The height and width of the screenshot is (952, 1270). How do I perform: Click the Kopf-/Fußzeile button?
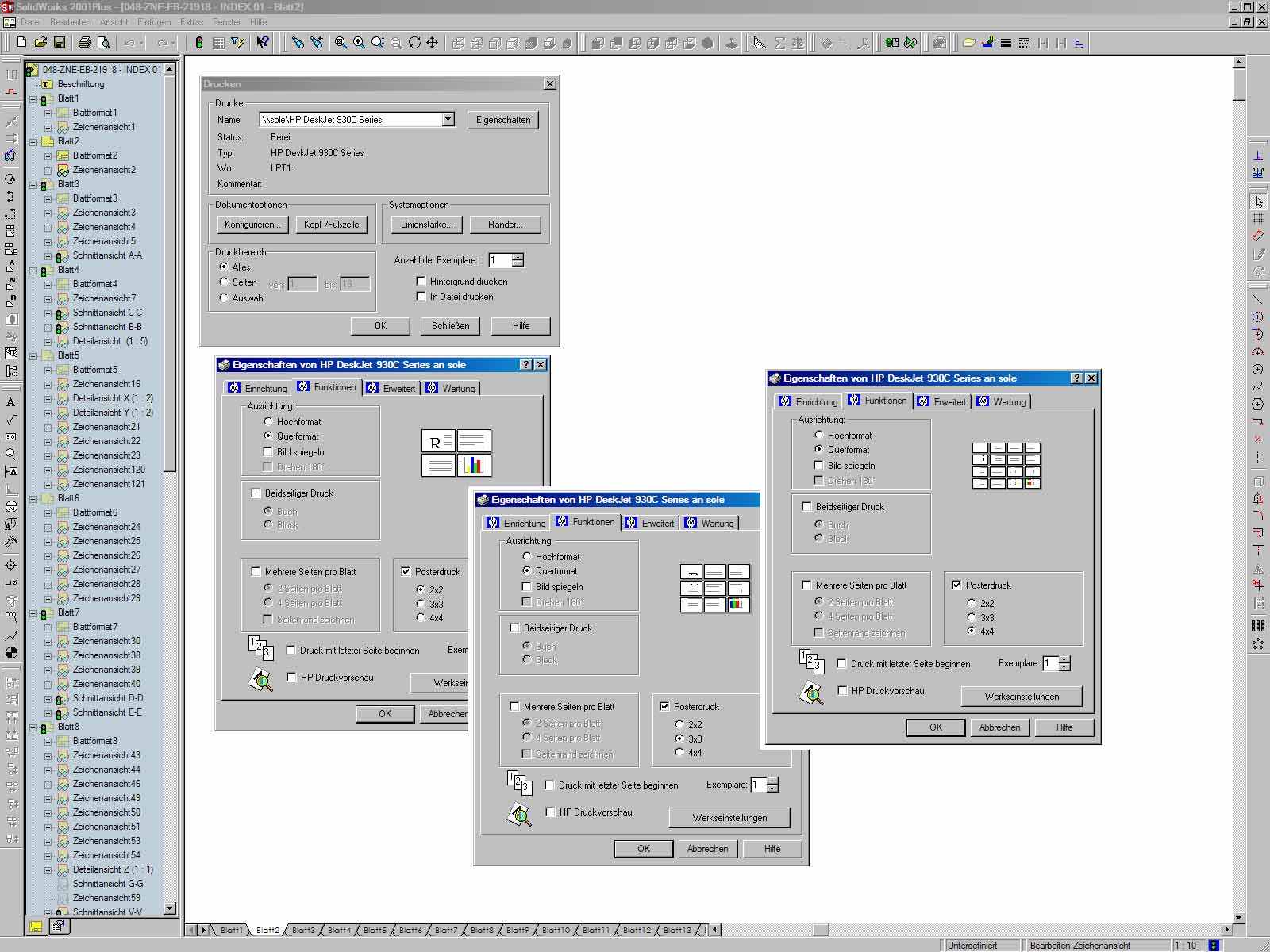tap(331, 225)
